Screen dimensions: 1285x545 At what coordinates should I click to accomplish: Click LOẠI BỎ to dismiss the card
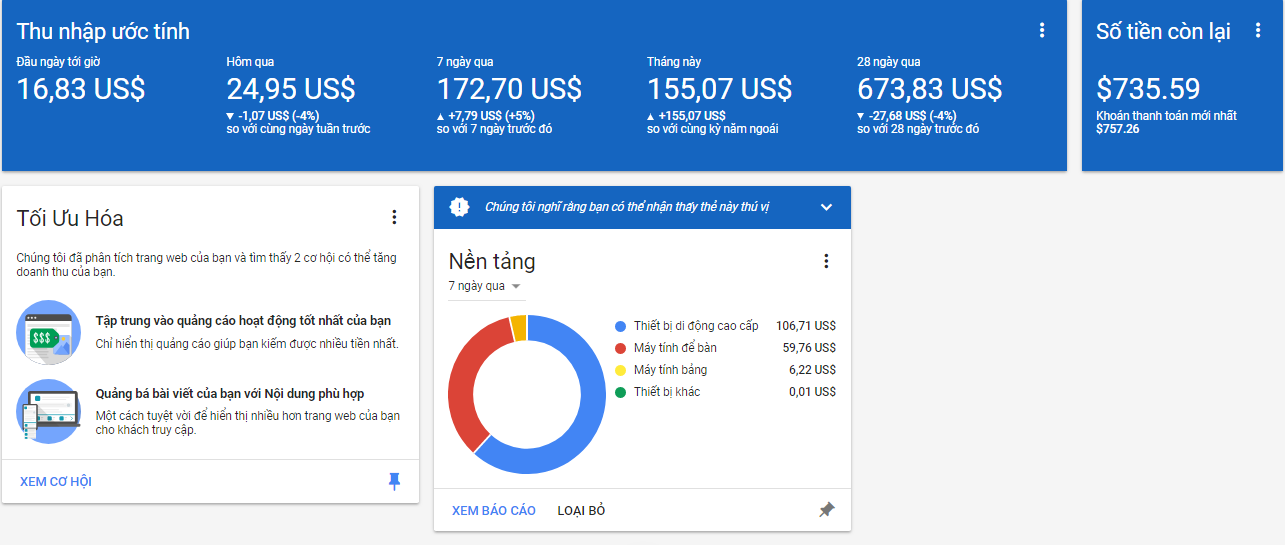(581, 511)
